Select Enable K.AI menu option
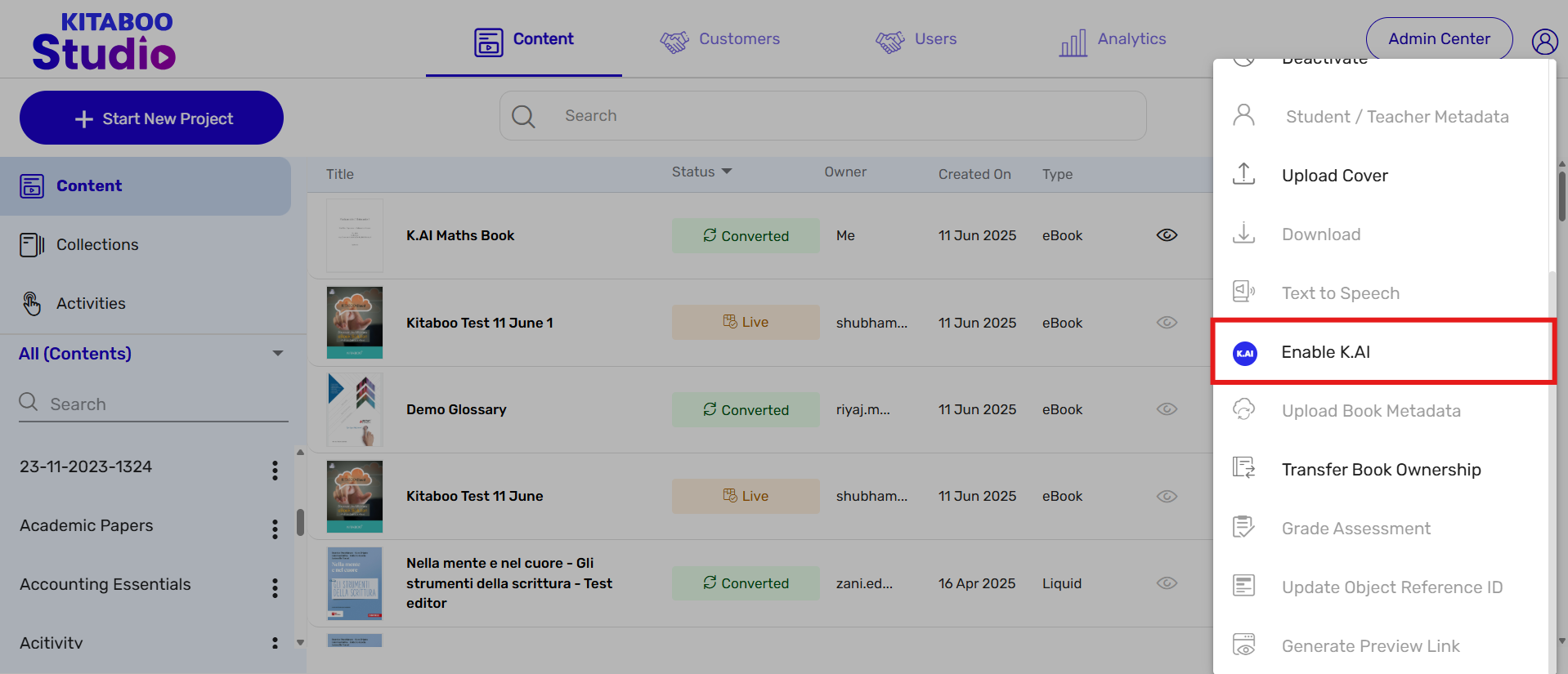 point(1383,352)
